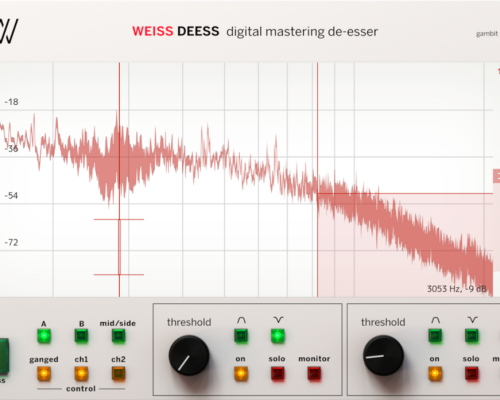Click the first band frequency line in spectrum
Screen dimensions: 500x400
coord(119,180)
